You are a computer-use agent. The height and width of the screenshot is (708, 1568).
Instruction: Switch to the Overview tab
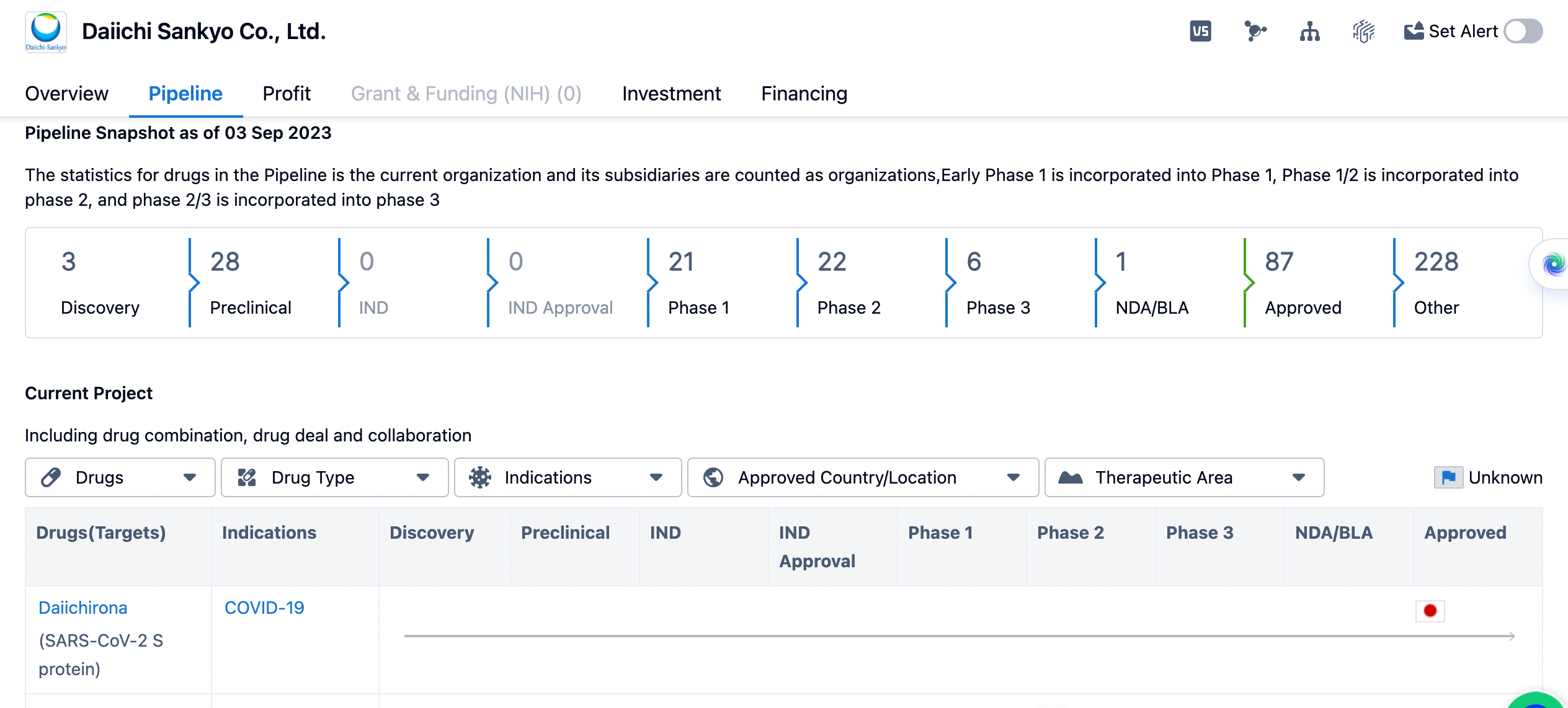pyautogui.click(x=66, y=94)
